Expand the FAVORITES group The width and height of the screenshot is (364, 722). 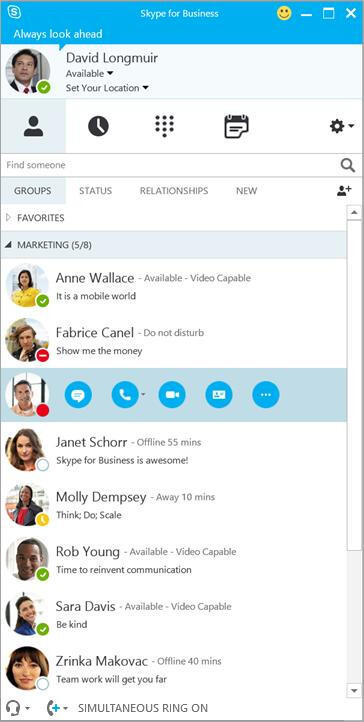[8, 218]
